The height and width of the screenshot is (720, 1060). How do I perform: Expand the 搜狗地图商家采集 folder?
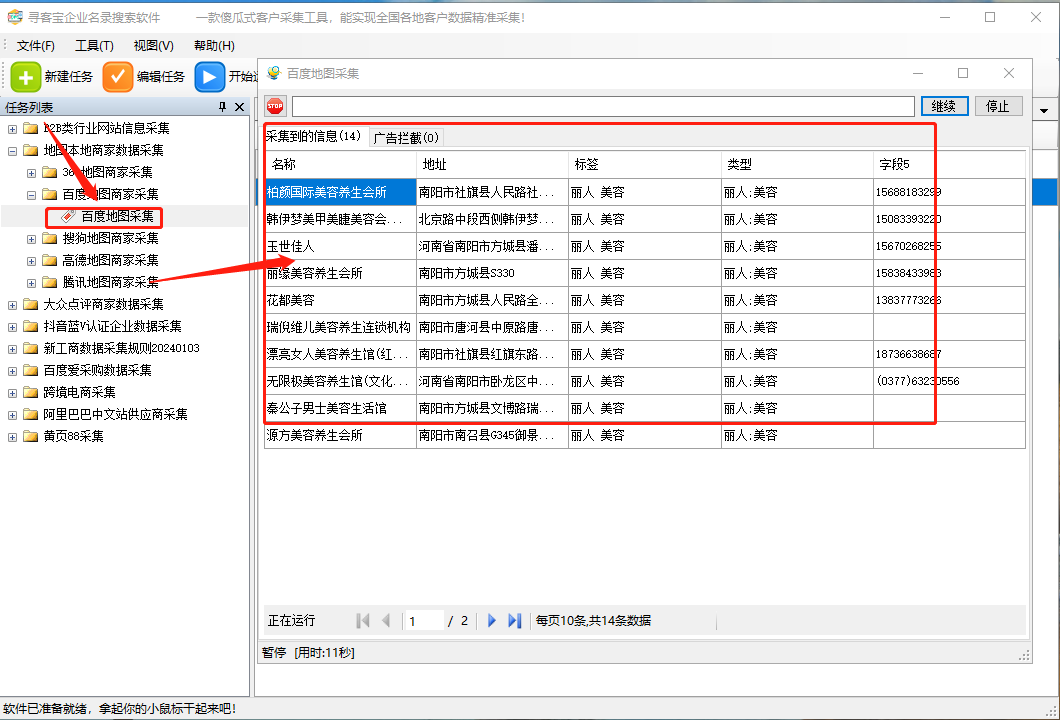31,238
